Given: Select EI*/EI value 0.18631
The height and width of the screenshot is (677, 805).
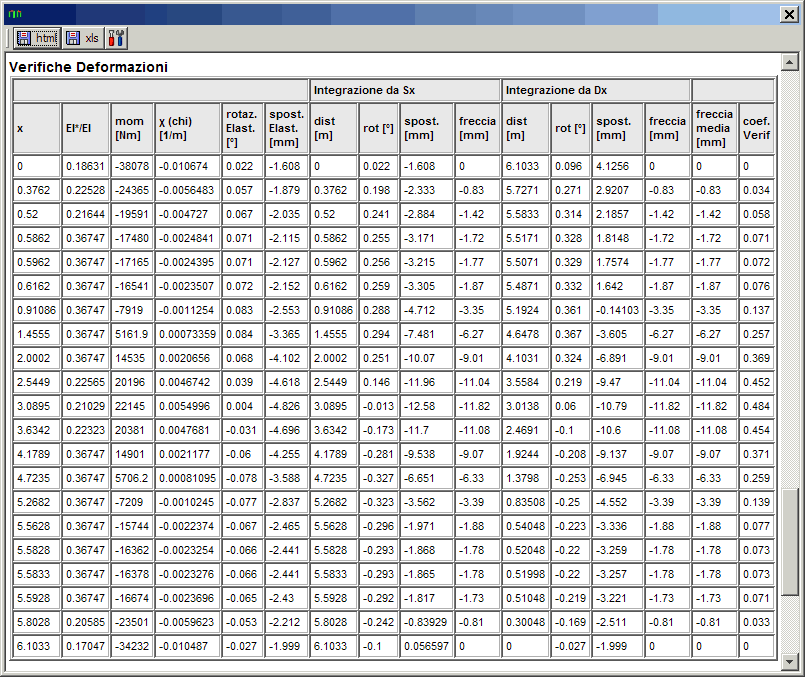Looking at the screenshot, I should pos(85,166).
